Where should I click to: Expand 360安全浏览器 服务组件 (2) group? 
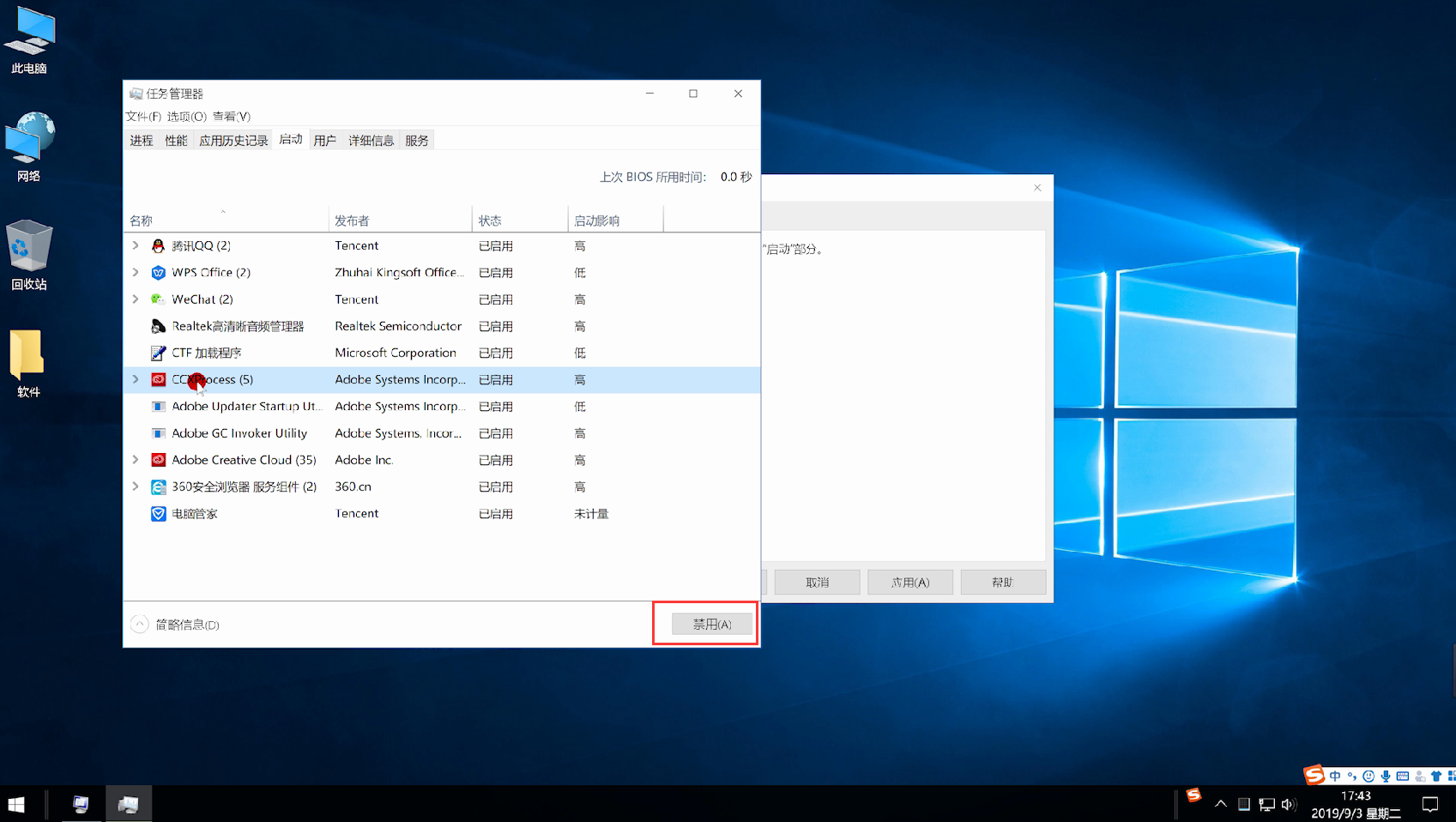pos(136,487)
